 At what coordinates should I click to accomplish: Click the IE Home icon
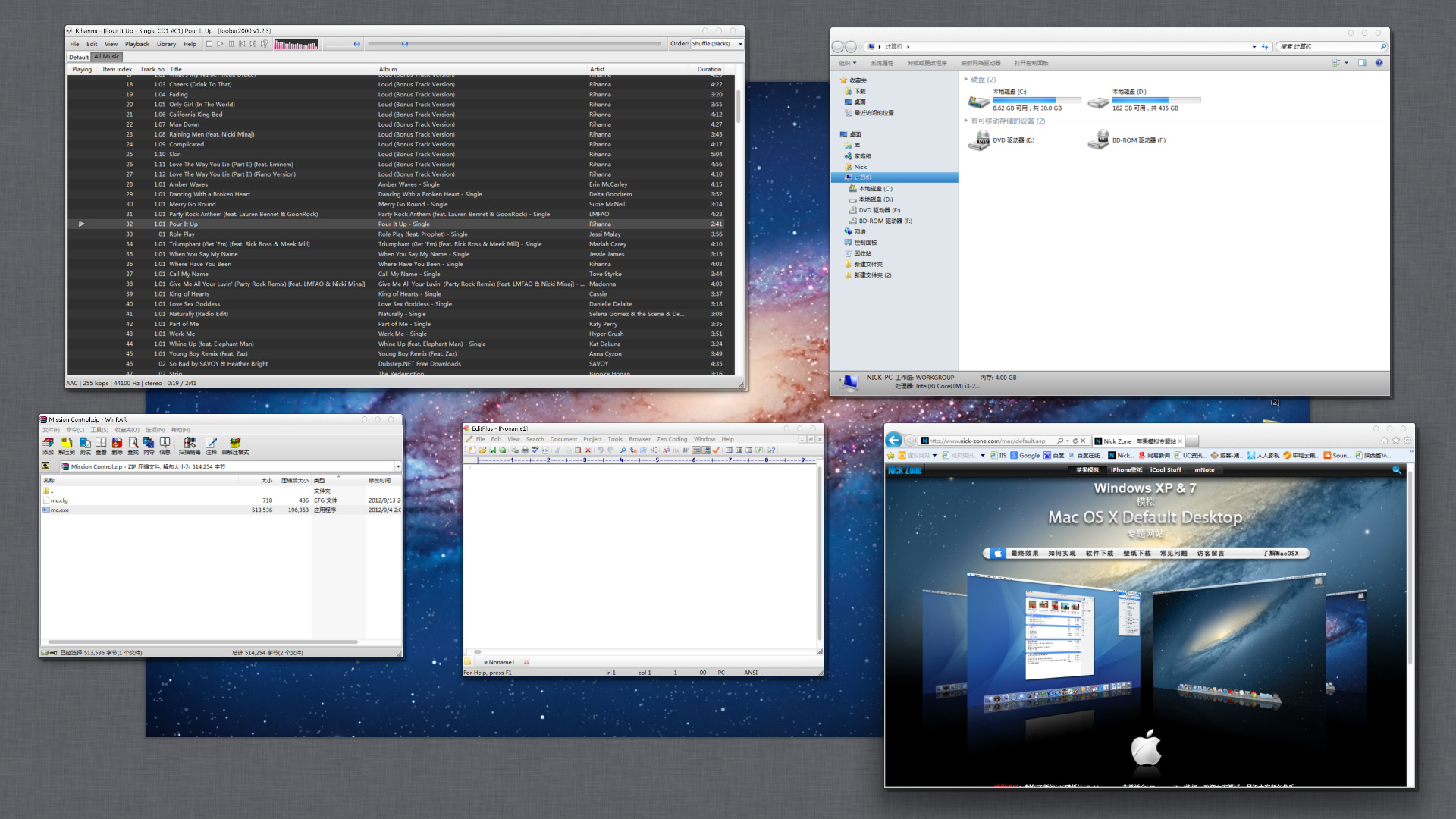[1385, 441]
